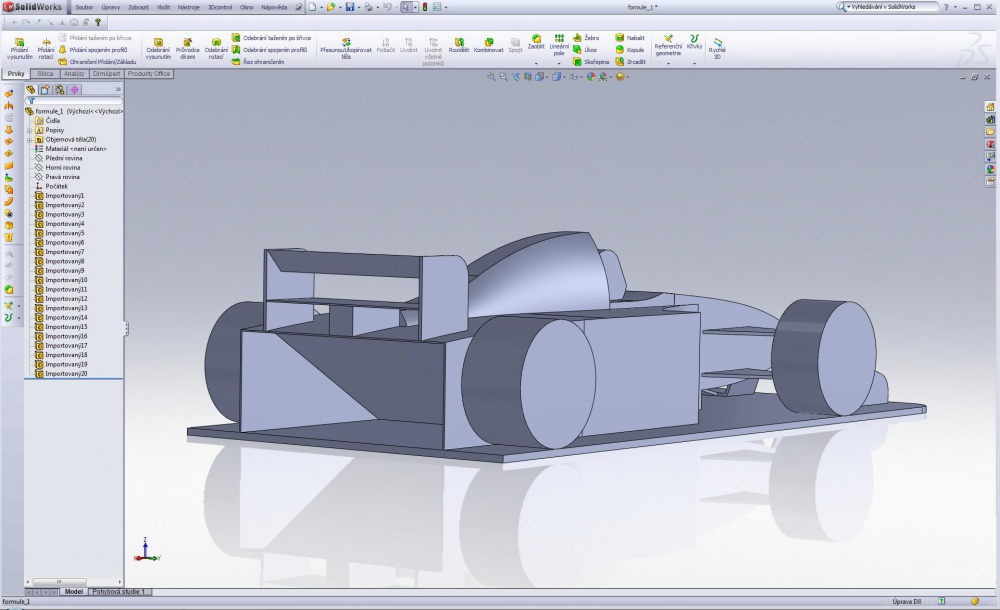Click the Zaoblit fillet tool
The height and width of the screenshot is (610, 1000).
click(536, 42)
